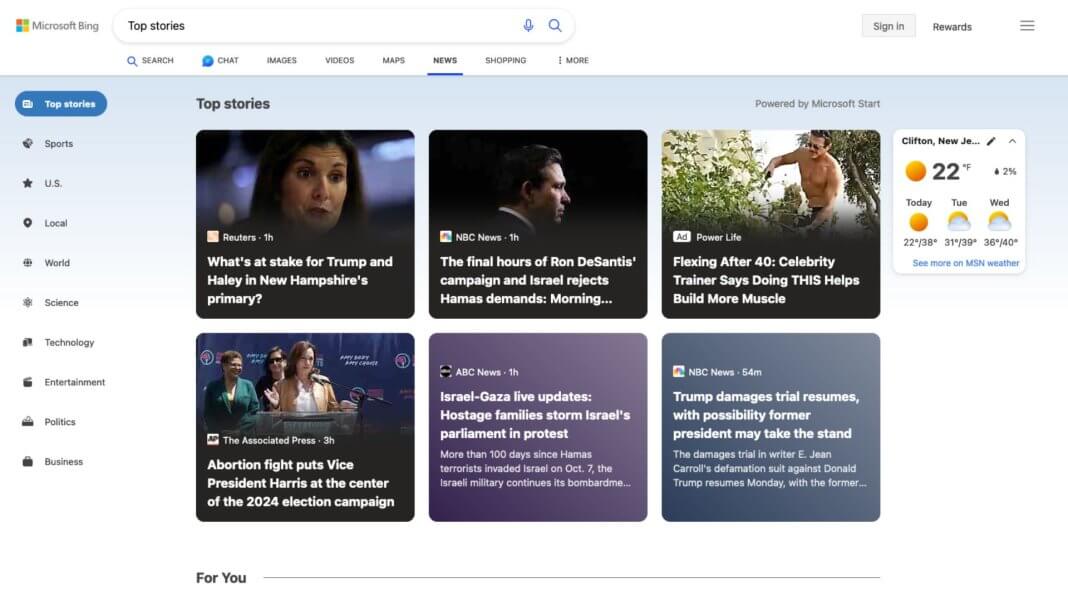Open the Shopping tab

tap(505, 60)
